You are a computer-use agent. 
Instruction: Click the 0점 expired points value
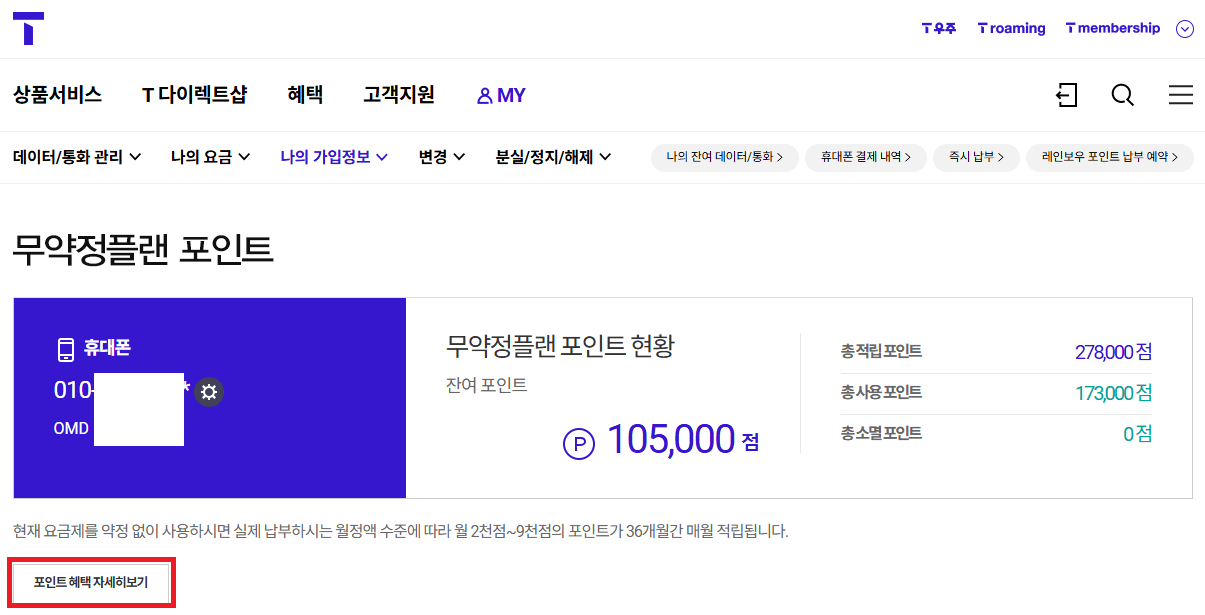pos(1137,434)
